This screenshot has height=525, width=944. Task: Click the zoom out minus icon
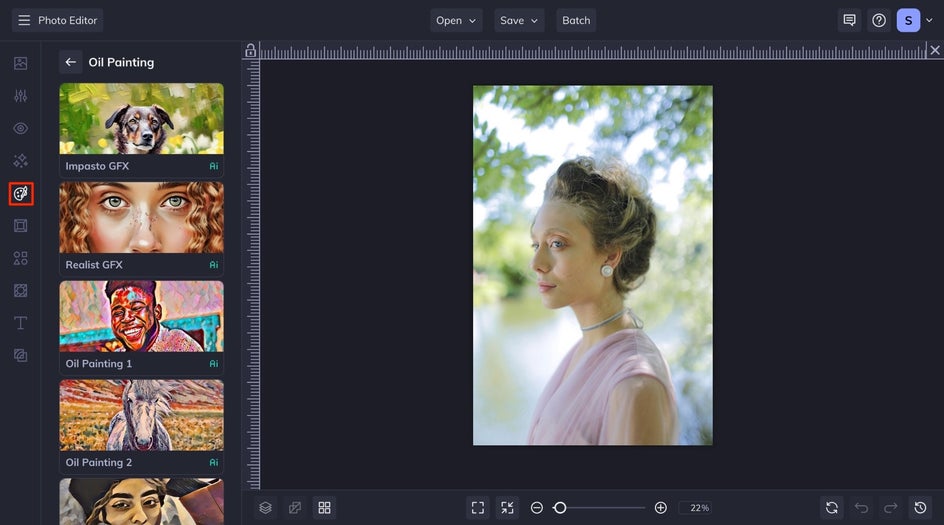click(537, 508)
